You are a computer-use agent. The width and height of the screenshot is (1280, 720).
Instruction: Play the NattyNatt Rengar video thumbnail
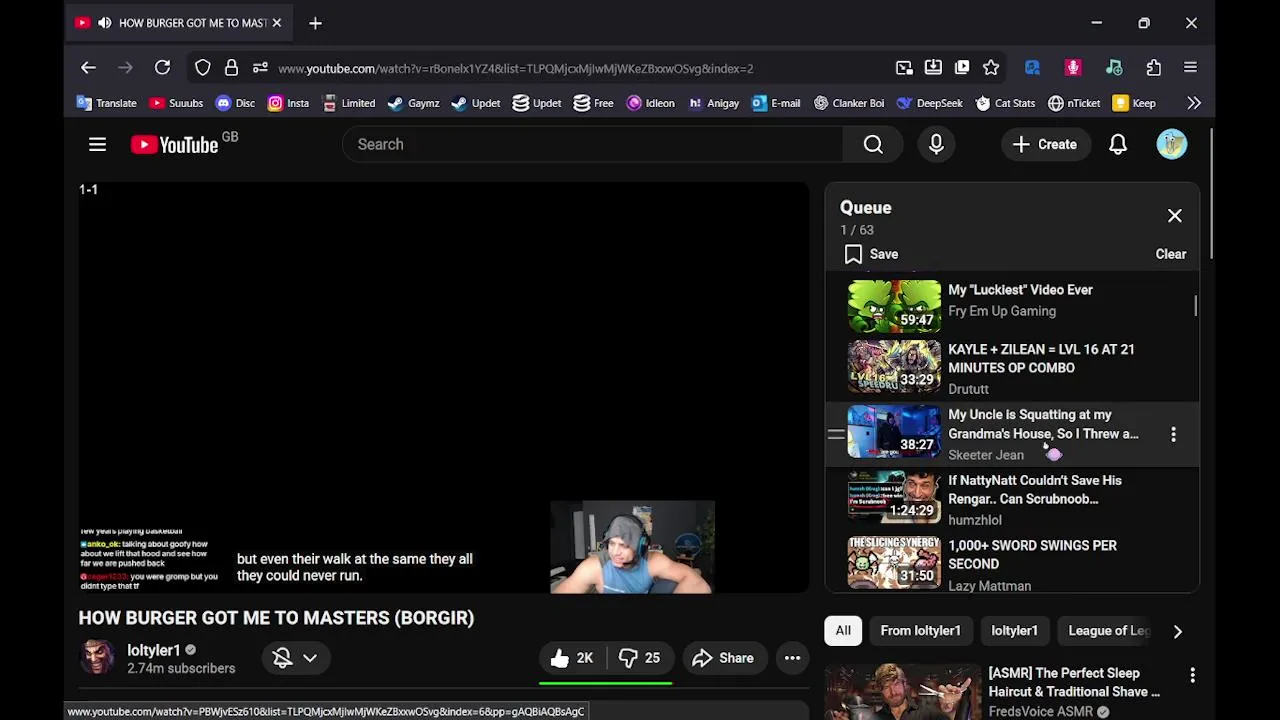[x=895, y=498]
